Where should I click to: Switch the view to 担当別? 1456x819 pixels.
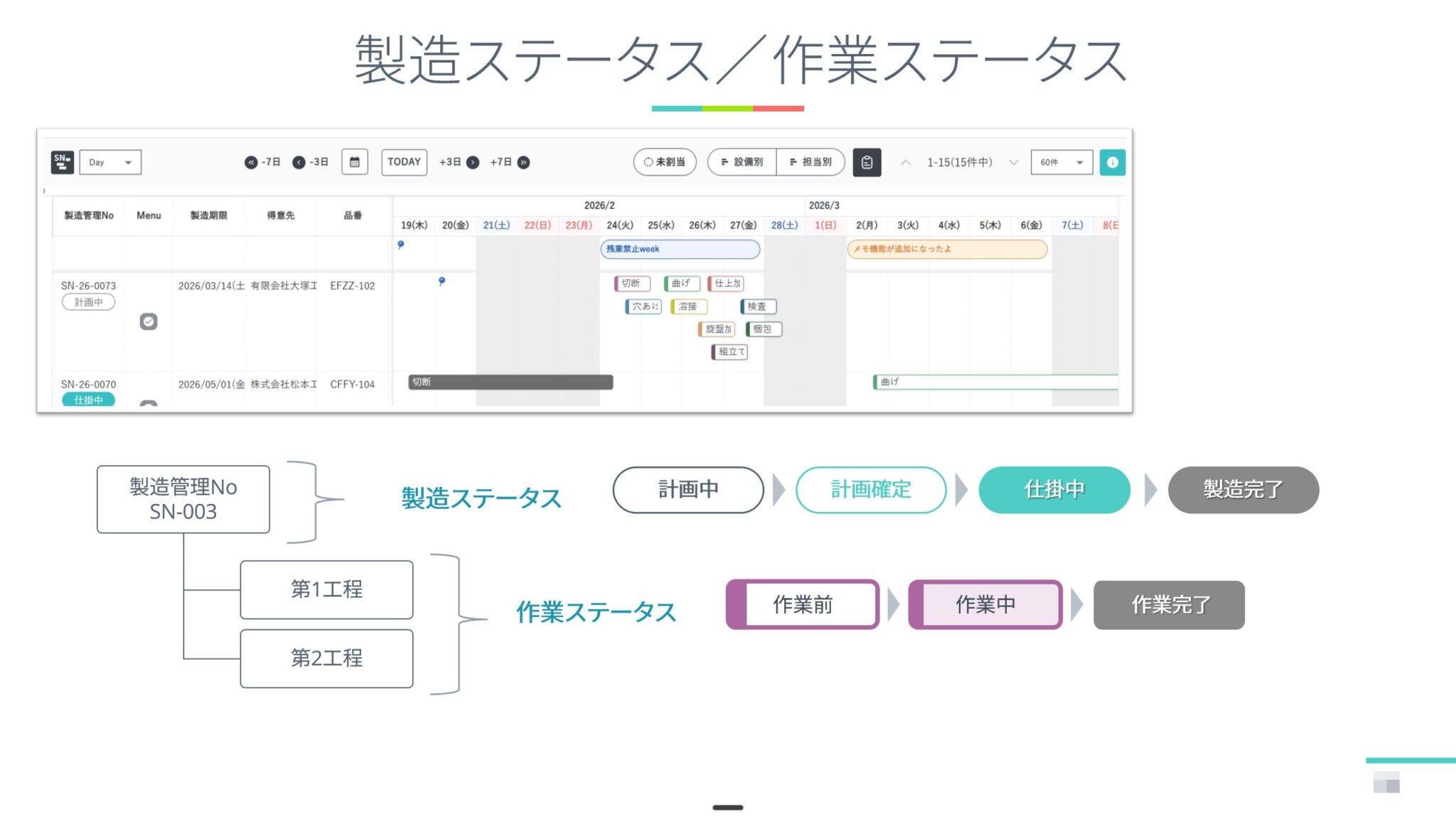tap(810, 162)
